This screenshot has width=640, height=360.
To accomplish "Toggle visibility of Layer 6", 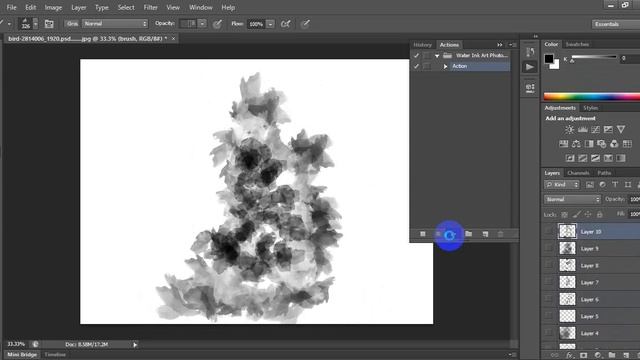I will (548, 299).
